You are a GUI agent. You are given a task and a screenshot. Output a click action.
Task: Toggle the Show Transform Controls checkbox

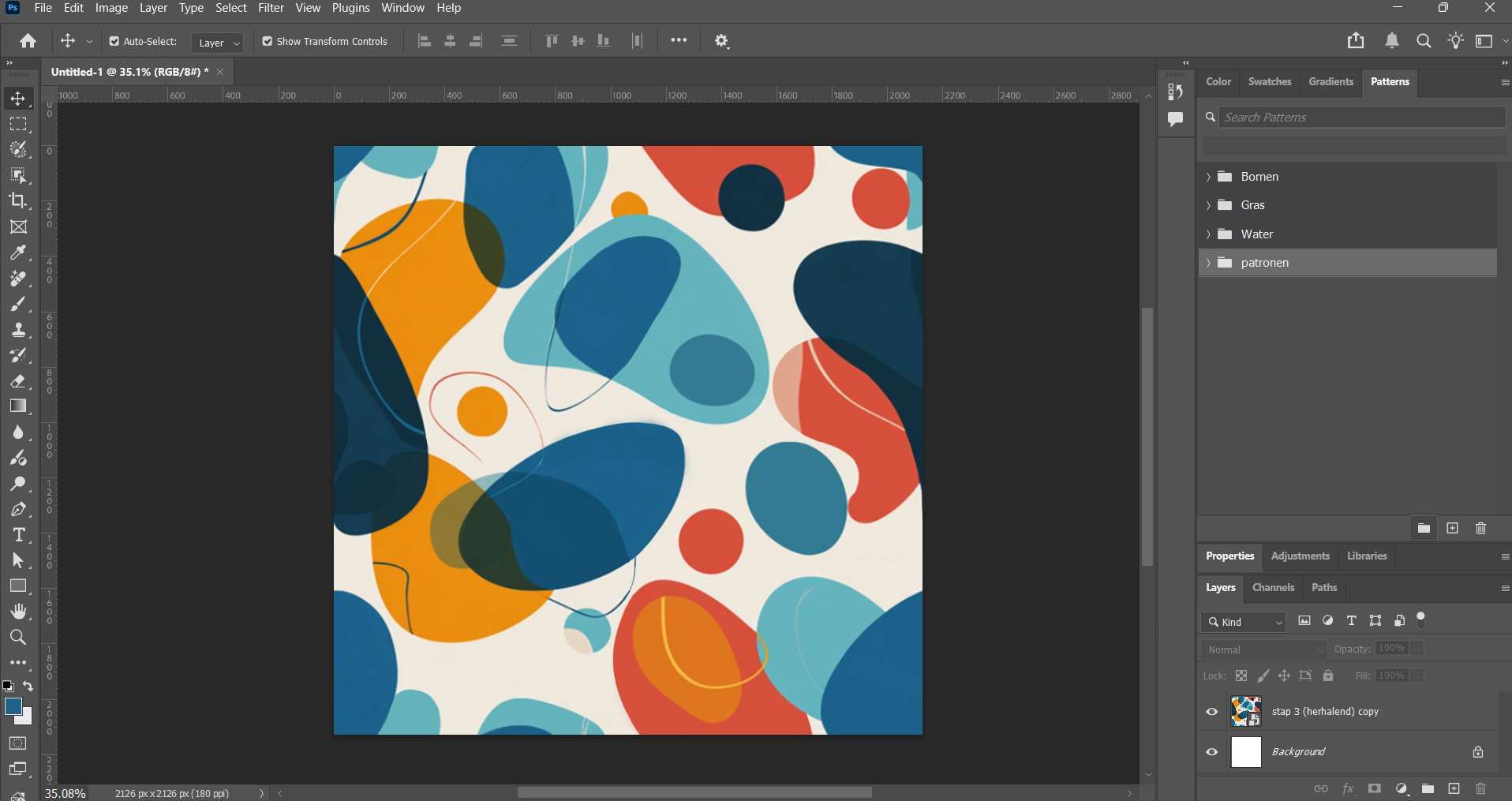click(268, 41)
